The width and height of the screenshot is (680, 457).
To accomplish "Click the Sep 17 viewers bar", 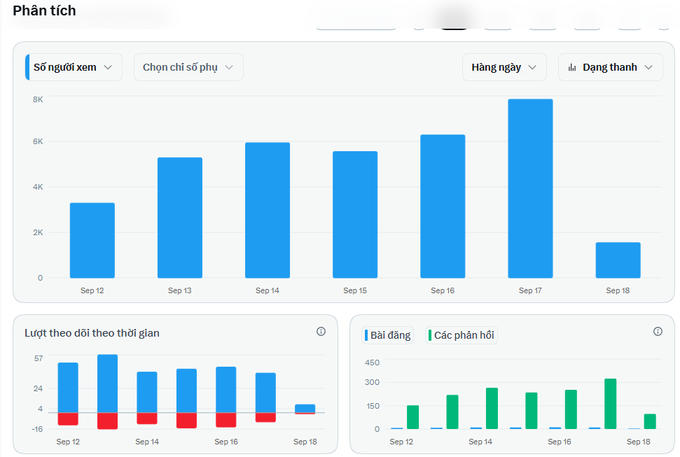I will point(530,189).
